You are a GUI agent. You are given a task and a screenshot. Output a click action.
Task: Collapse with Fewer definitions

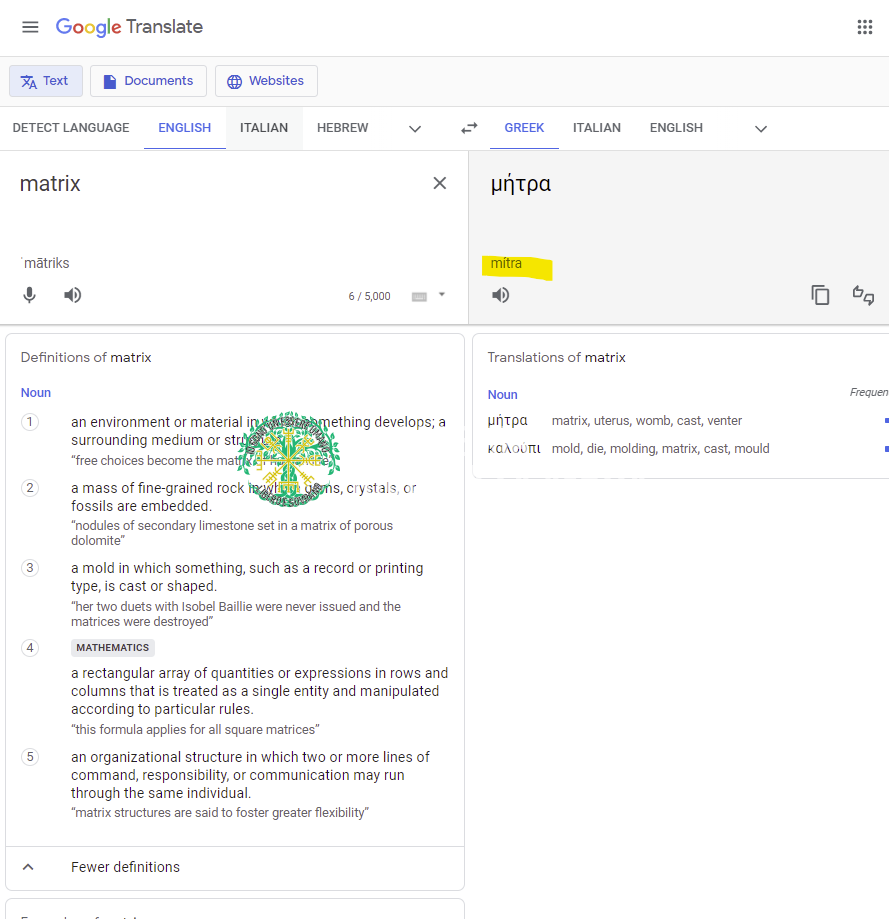tap(125, 867)
